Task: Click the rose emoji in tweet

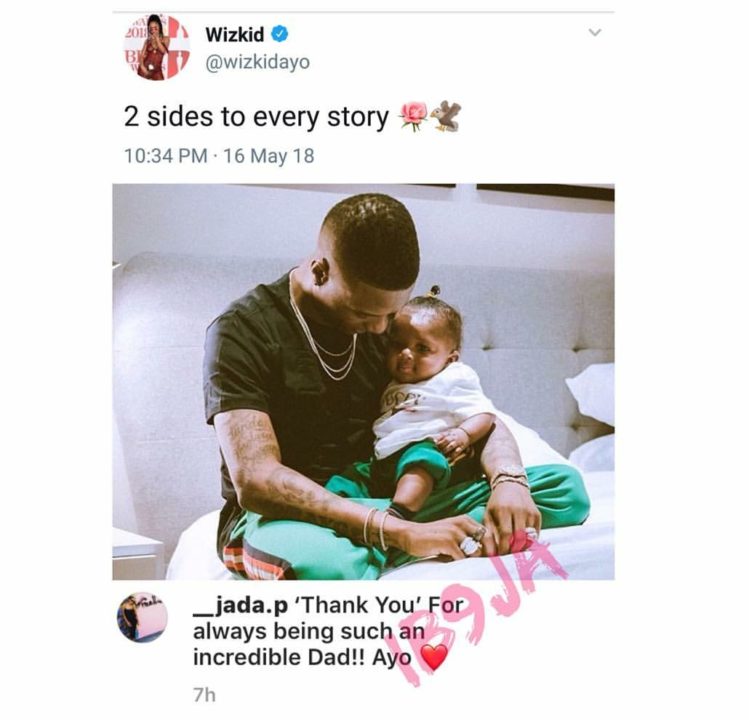Action: pos(413,116)
